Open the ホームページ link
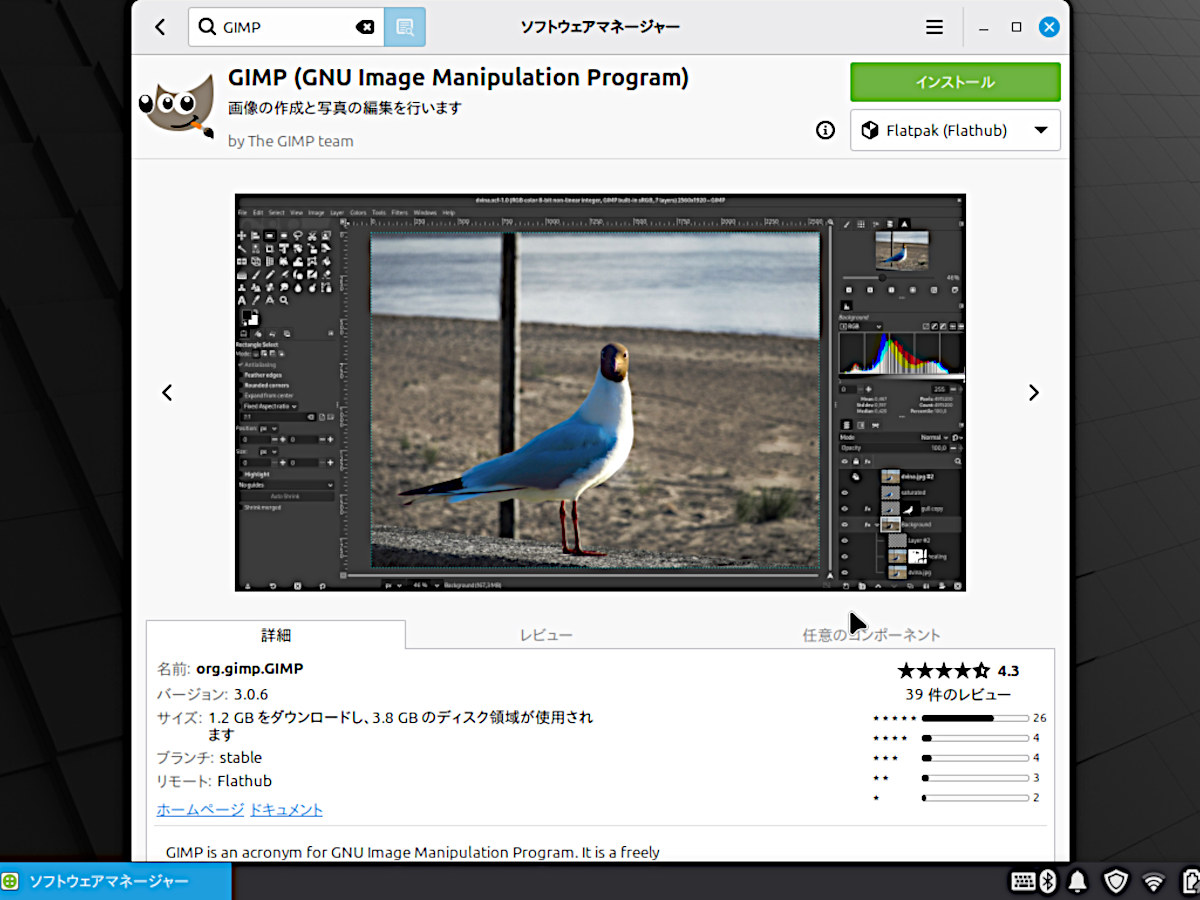1200x900 pixels. 200,810
